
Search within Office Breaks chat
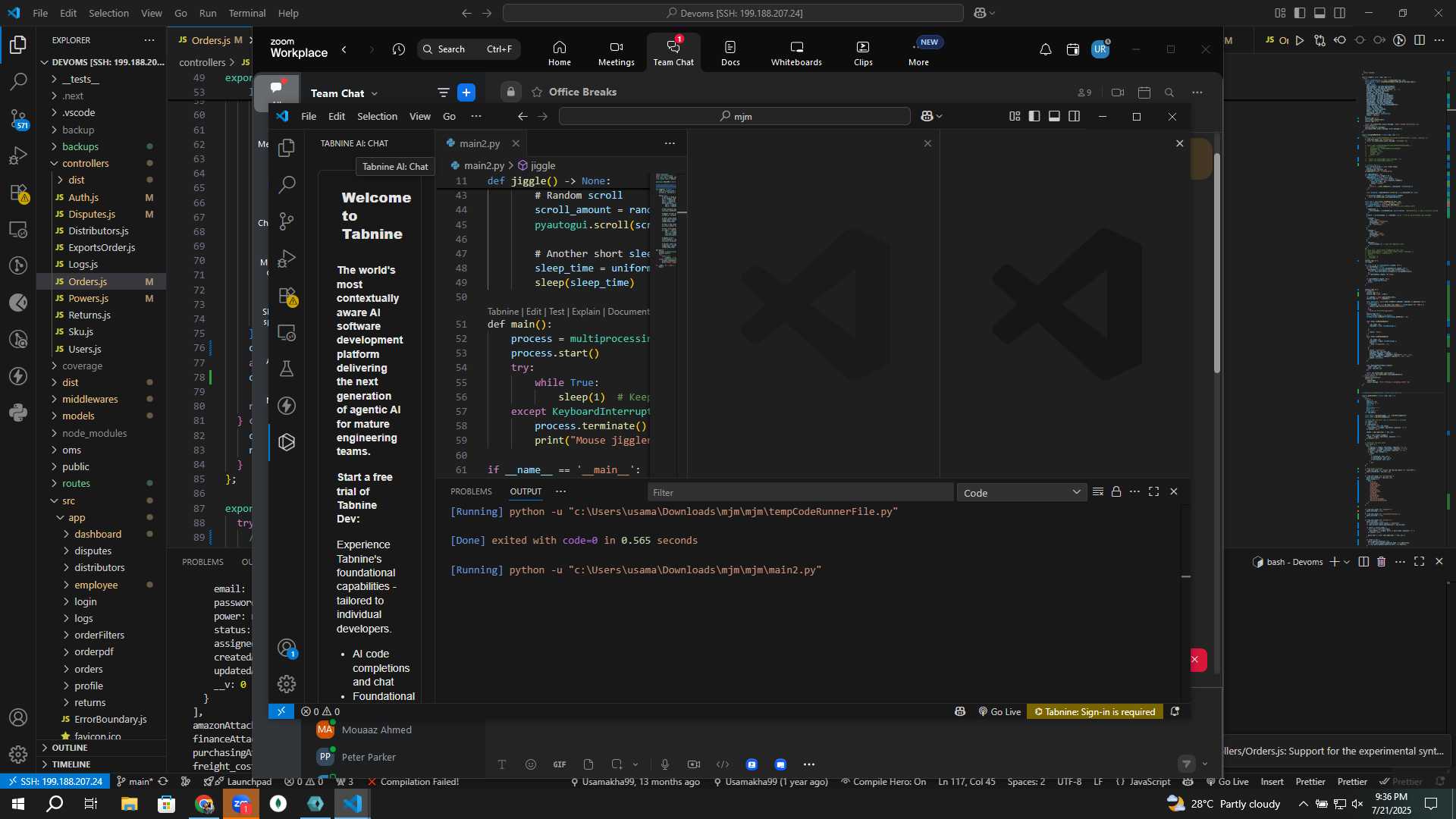tap(1169, 93)
